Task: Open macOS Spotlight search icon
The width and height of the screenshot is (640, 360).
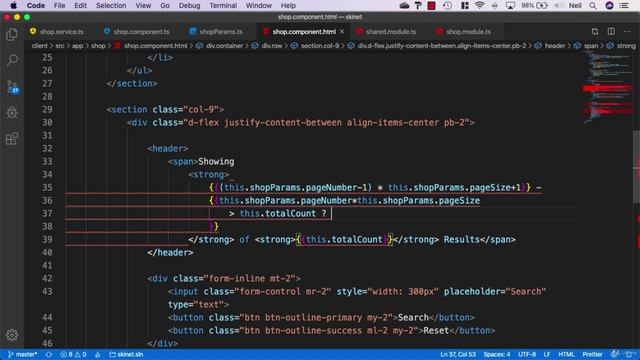Action: (x=593, y=5)
